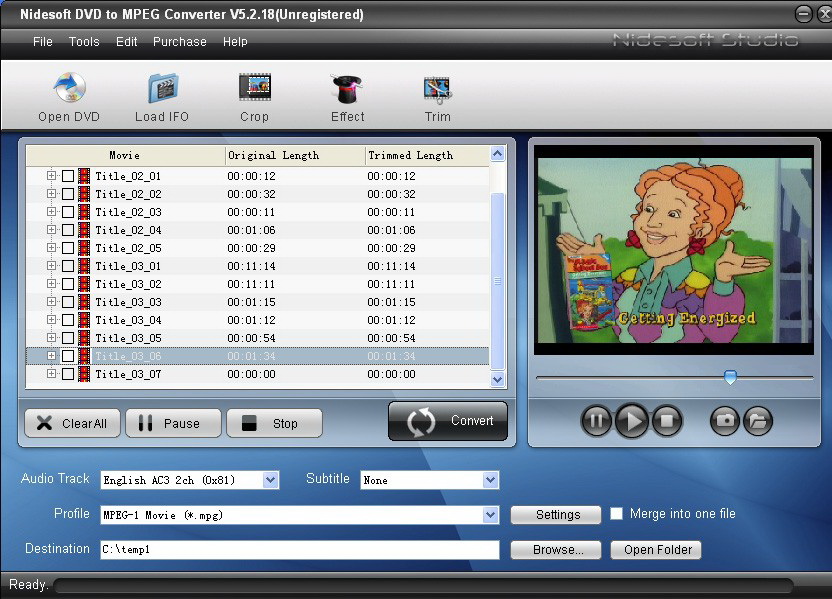
Task: Check the Title_02_02 checkbox
Action: click(68, 194)
